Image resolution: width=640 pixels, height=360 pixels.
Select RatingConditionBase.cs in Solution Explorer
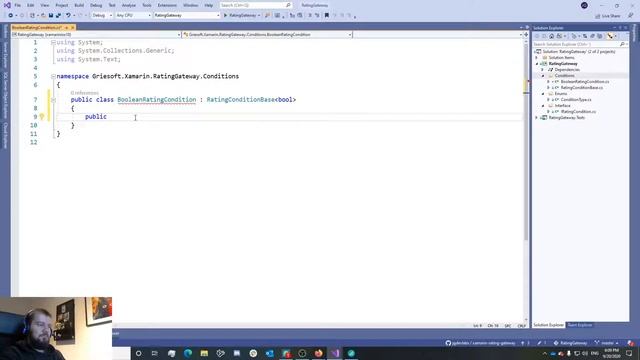point(581,88)
